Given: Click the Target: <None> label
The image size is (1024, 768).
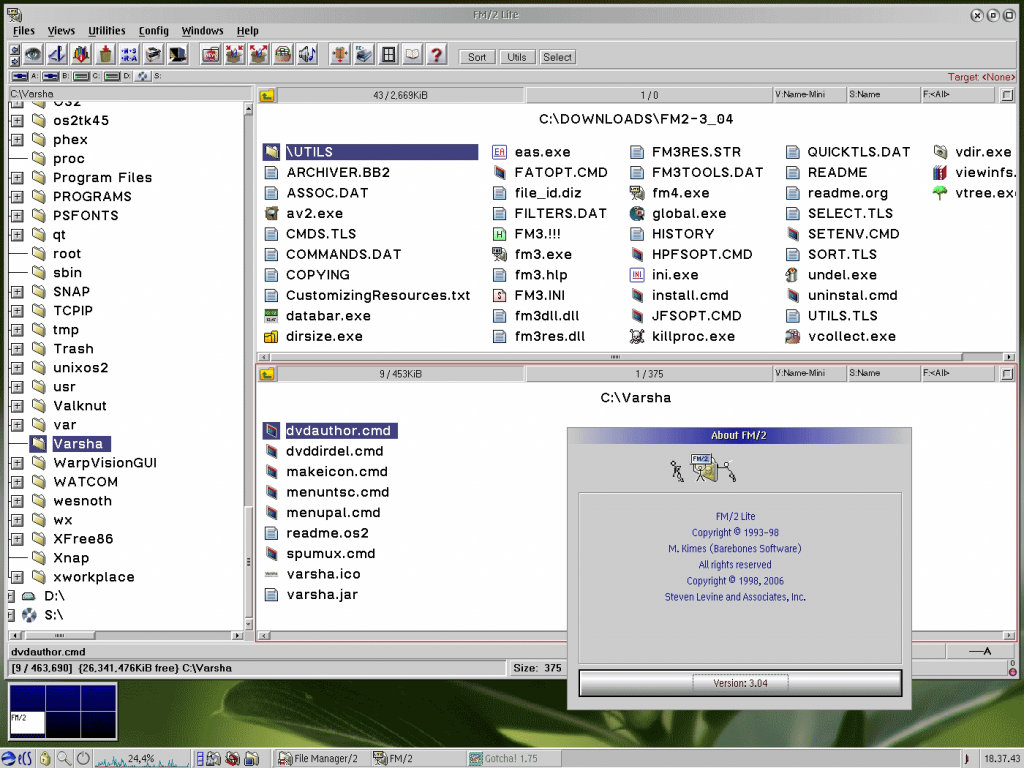Looking at the screenshot, I should [x=981, y=77].
